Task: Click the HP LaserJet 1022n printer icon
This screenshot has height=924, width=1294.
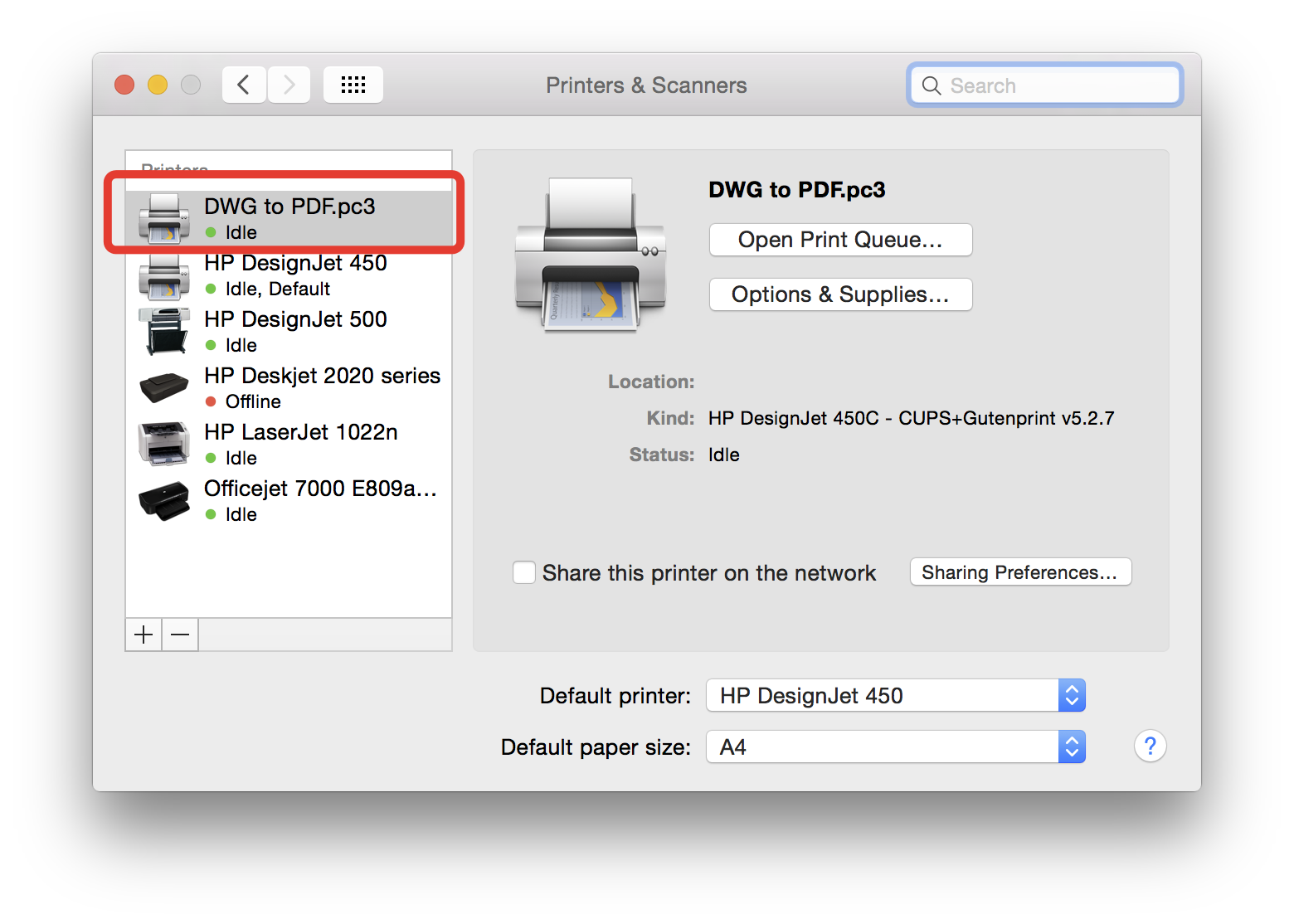Action: [163, 444]
